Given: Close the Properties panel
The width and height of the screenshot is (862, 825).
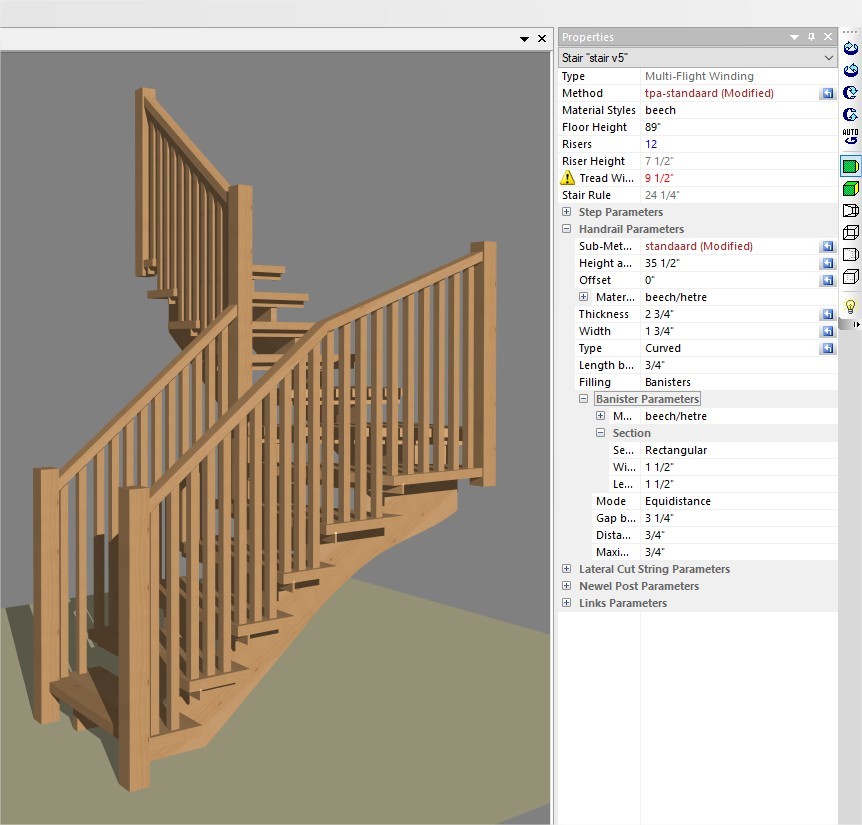Looking at the screenshot, I should pyautogui.click(x=828, y=37).
